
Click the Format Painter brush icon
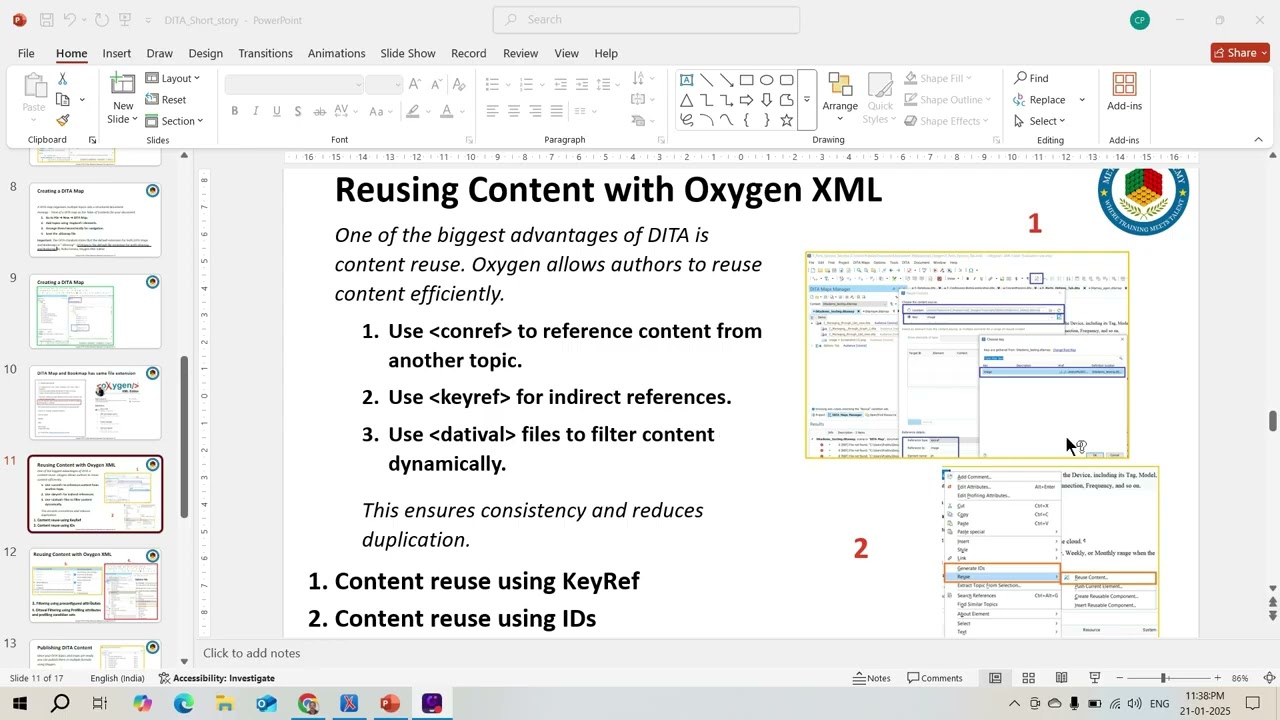pos(62,120)
